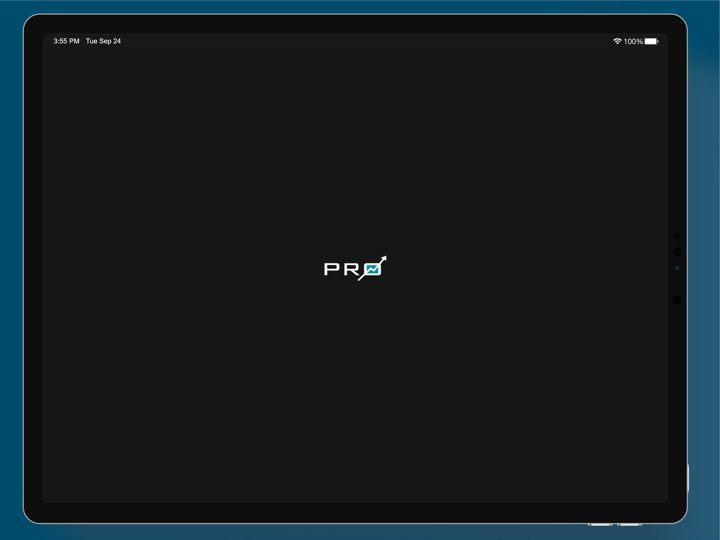Image resolution: width=720 pixels, height=540 pixels.
Task: Tap the Tue Sep 24 date
Action: pos(103,41)
